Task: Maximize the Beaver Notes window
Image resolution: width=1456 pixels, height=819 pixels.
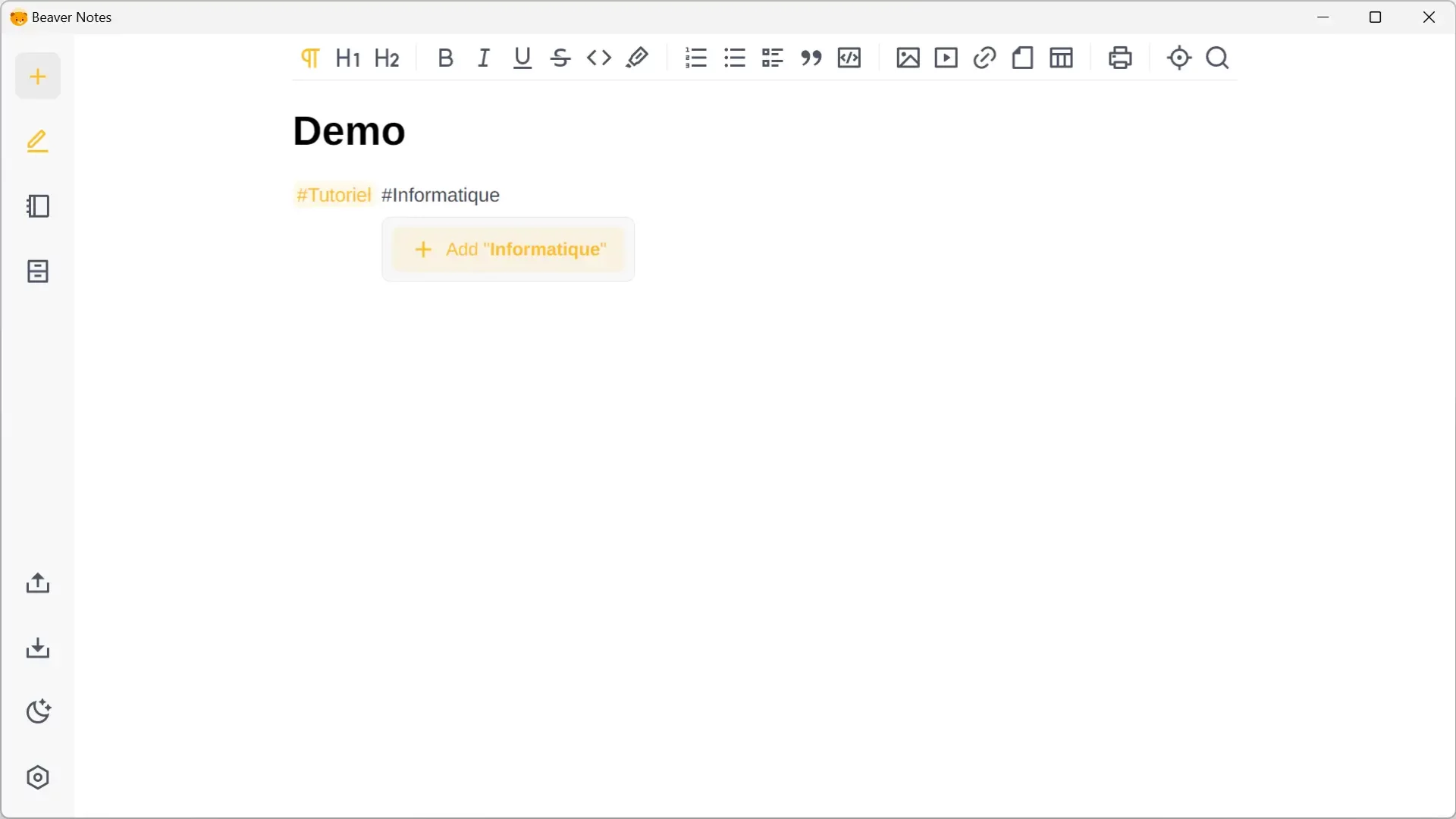Action: [1376, 17]
